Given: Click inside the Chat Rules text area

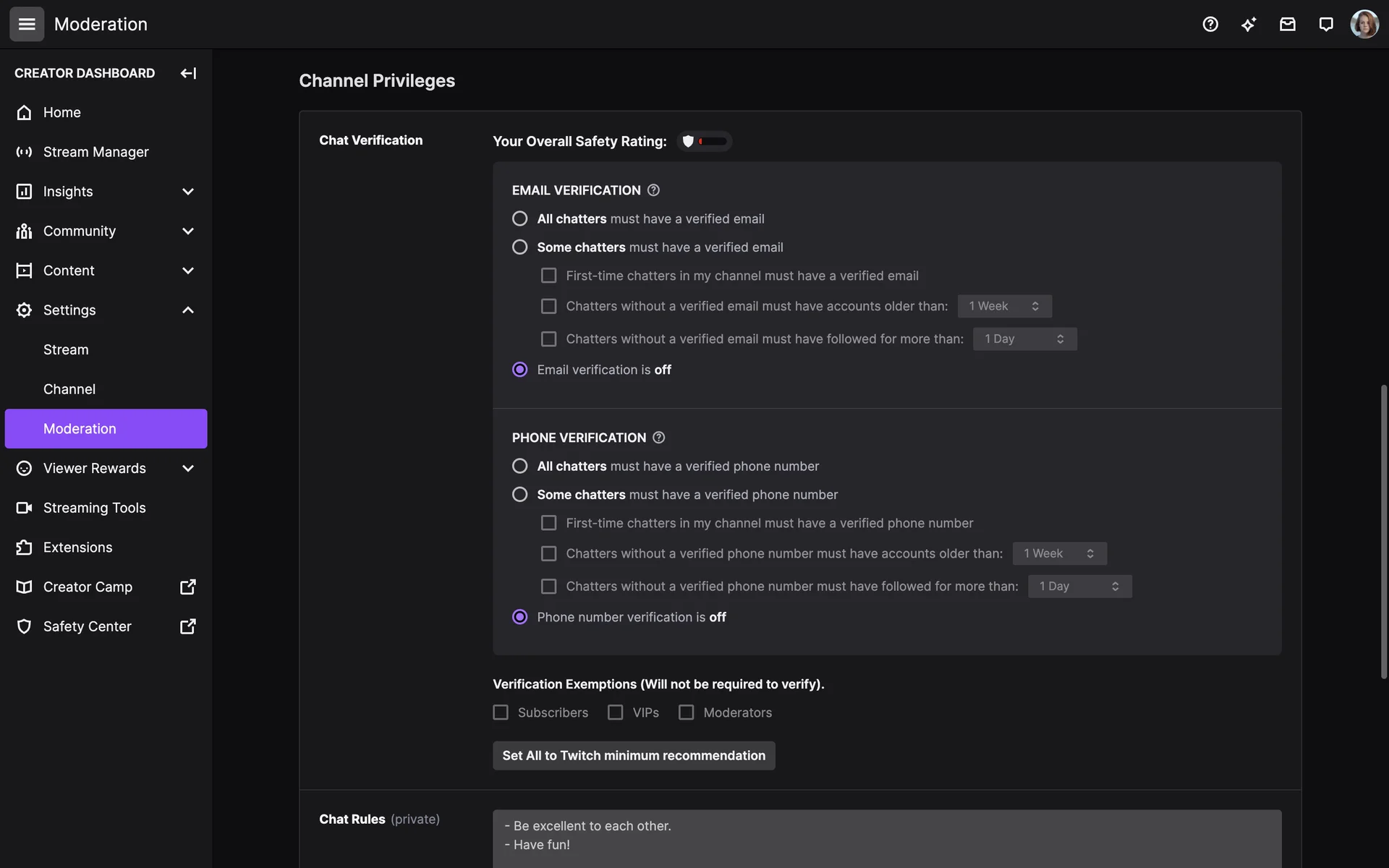Looking at the screenshot, I should click(x=886, y=838).
